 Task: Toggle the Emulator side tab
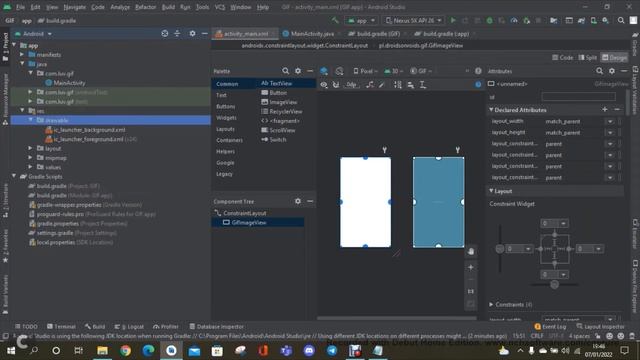[x=635, y=234]
